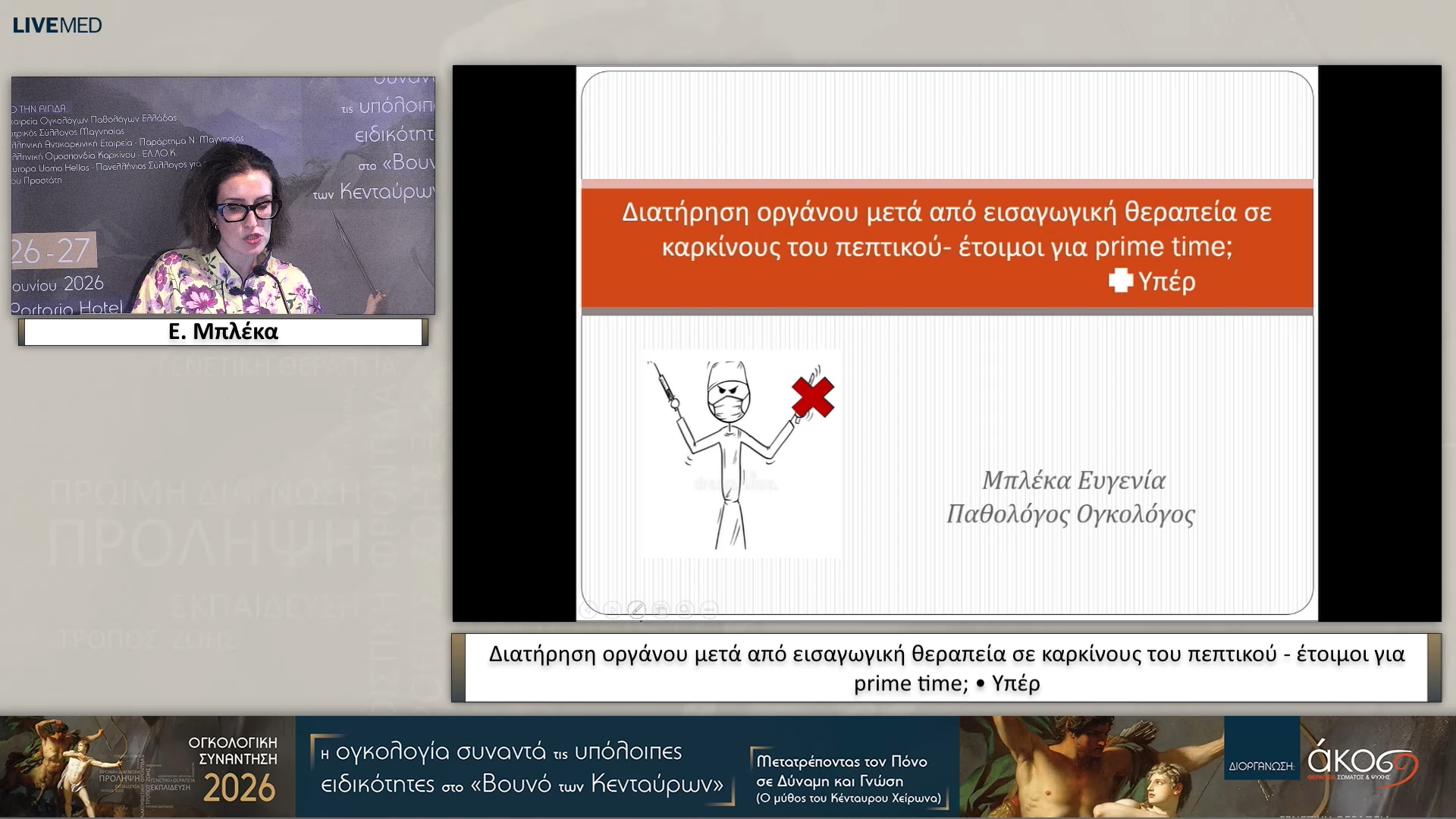Click the Βουνό των Κενταύρων banner title

(522, 767)
